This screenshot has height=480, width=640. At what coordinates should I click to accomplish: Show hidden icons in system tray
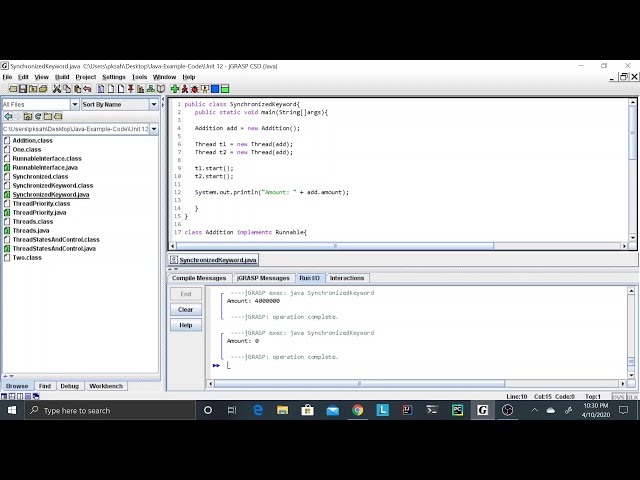(x=534, y=410)
